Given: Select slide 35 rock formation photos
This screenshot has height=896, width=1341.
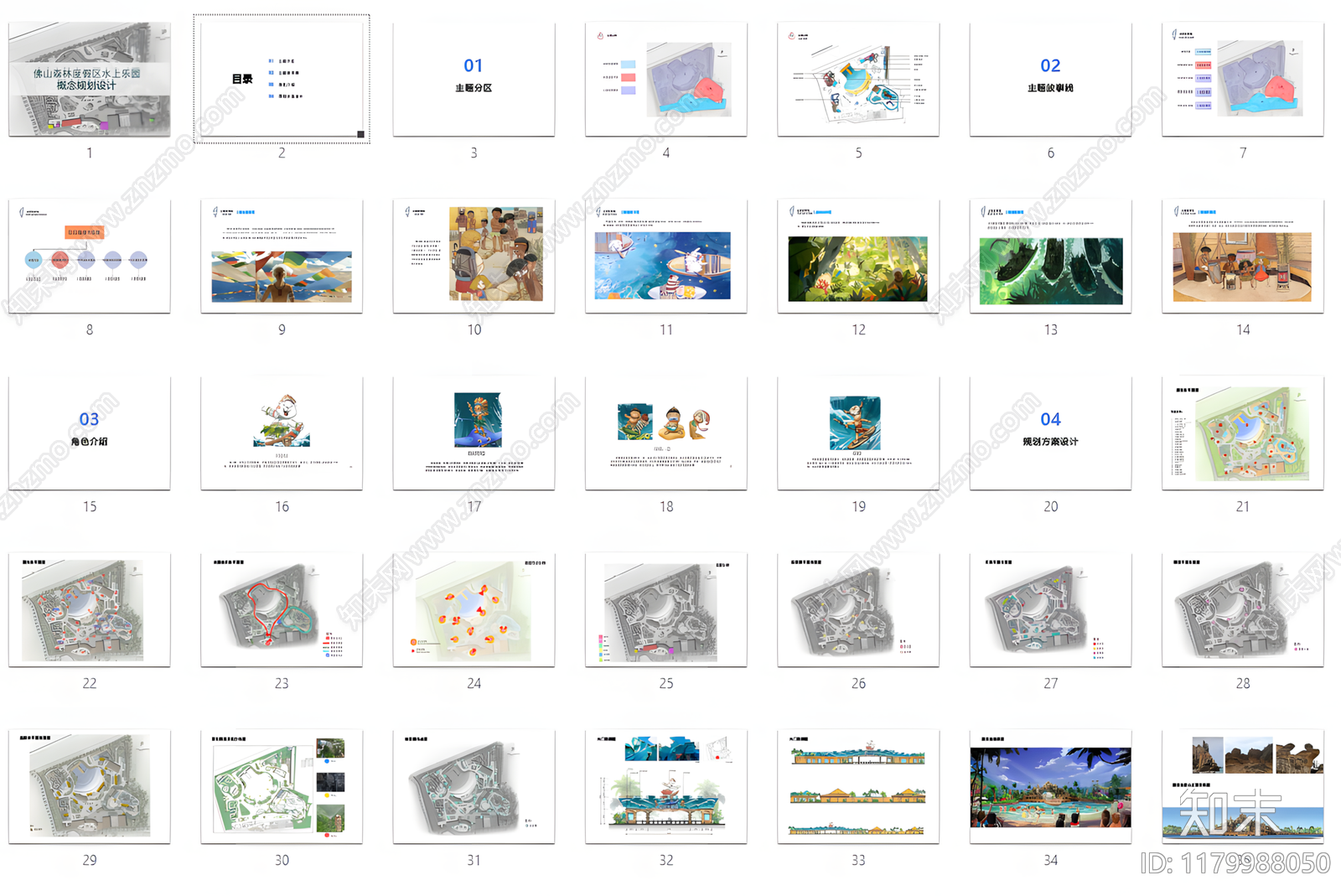Looking at the screenshot, I should point(1243,786).
